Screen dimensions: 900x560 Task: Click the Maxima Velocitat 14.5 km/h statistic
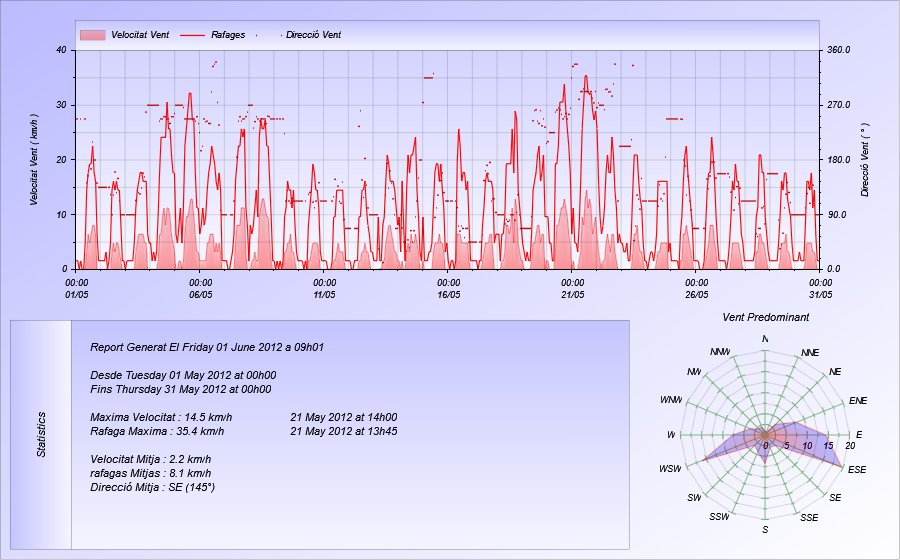[161, 417]
